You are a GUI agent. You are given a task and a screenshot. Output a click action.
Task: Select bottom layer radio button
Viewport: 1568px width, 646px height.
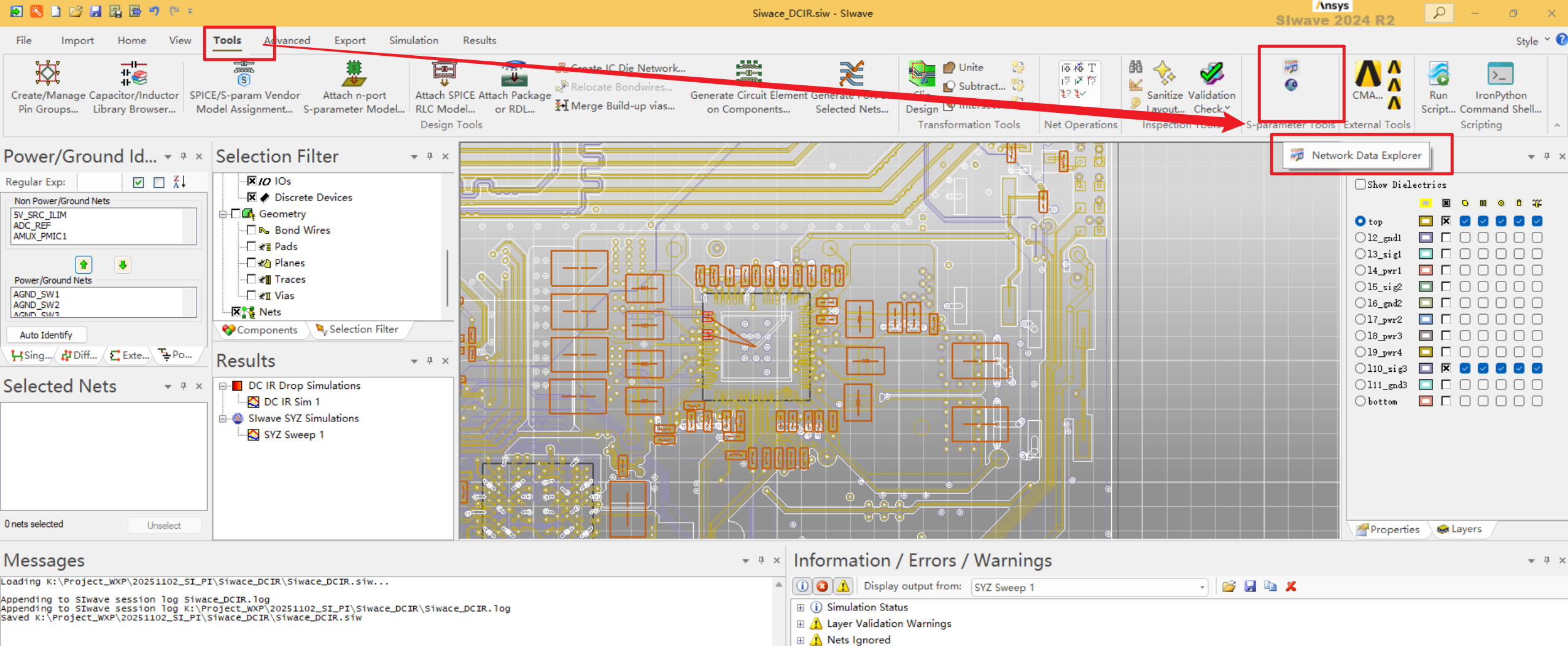tap(1360, 401)
